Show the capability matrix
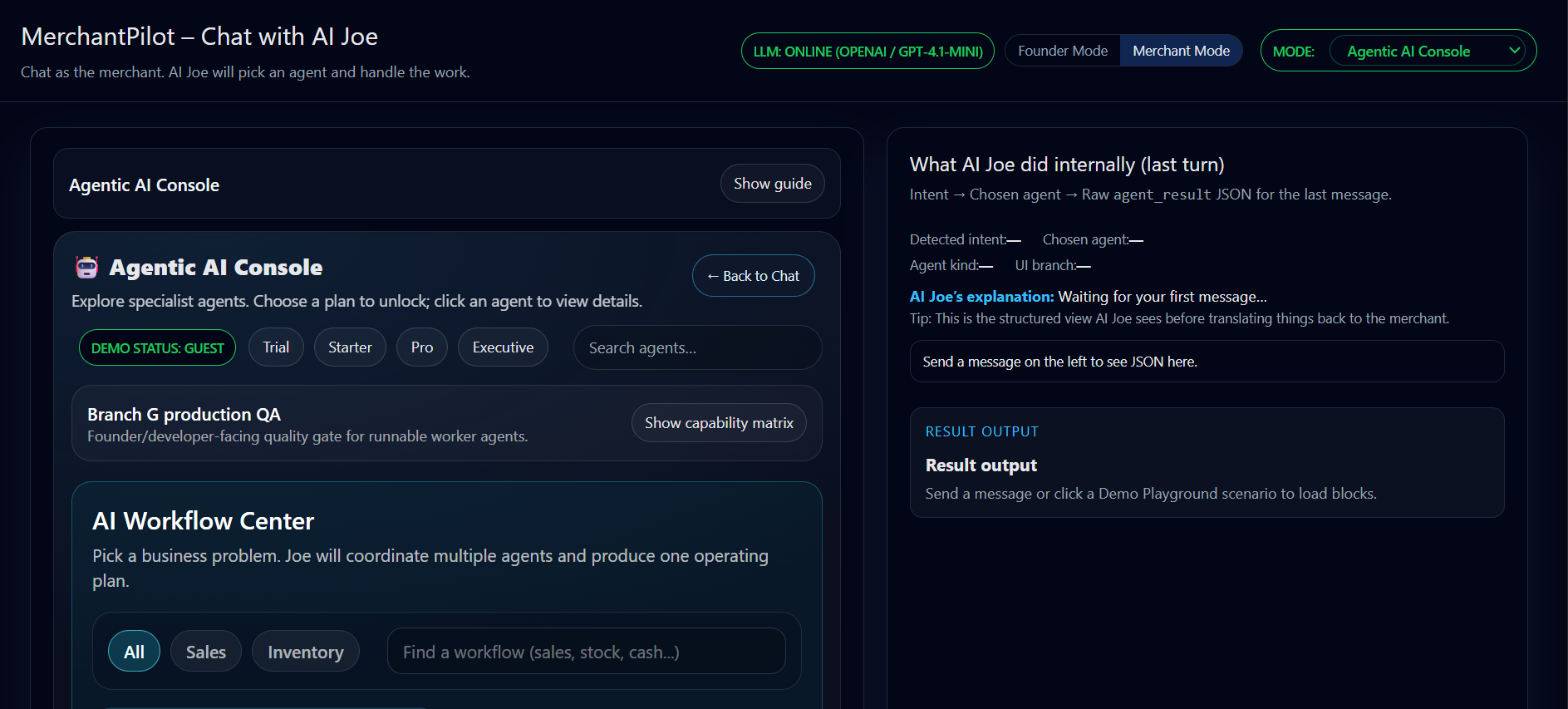1568x709 pixels. [719, 423]
